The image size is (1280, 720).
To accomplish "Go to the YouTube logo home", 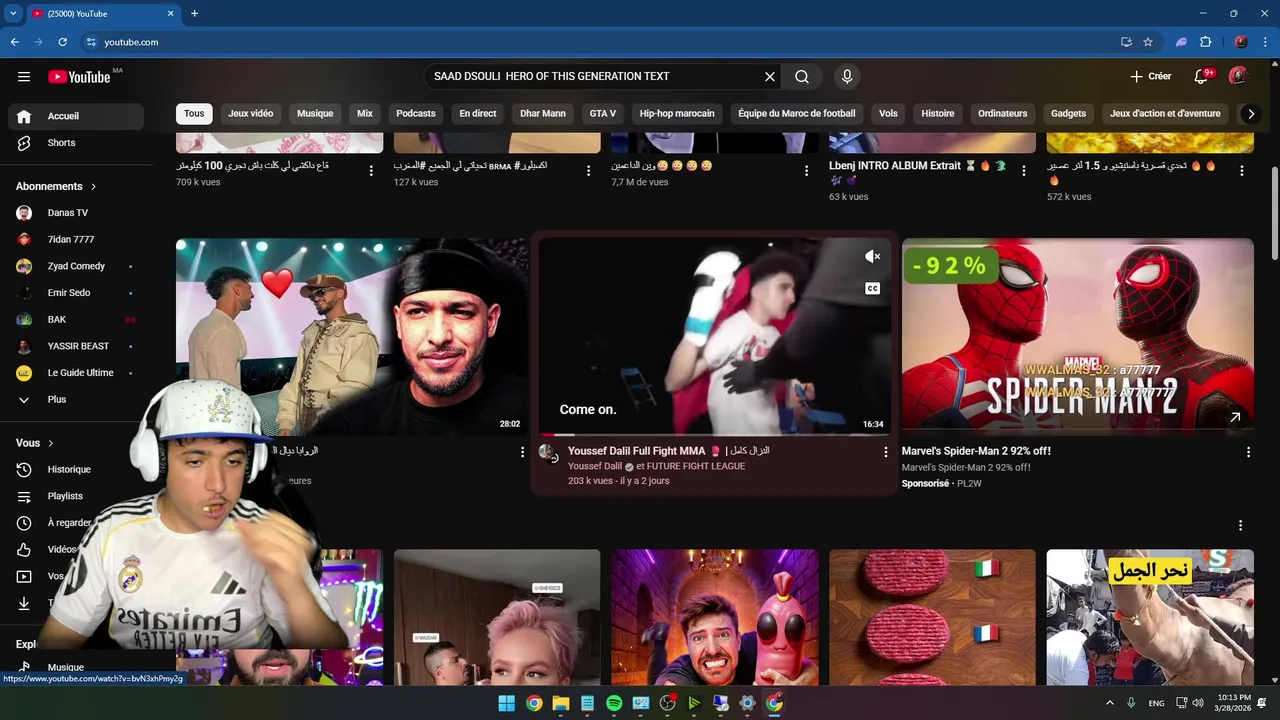I will 79,77.
